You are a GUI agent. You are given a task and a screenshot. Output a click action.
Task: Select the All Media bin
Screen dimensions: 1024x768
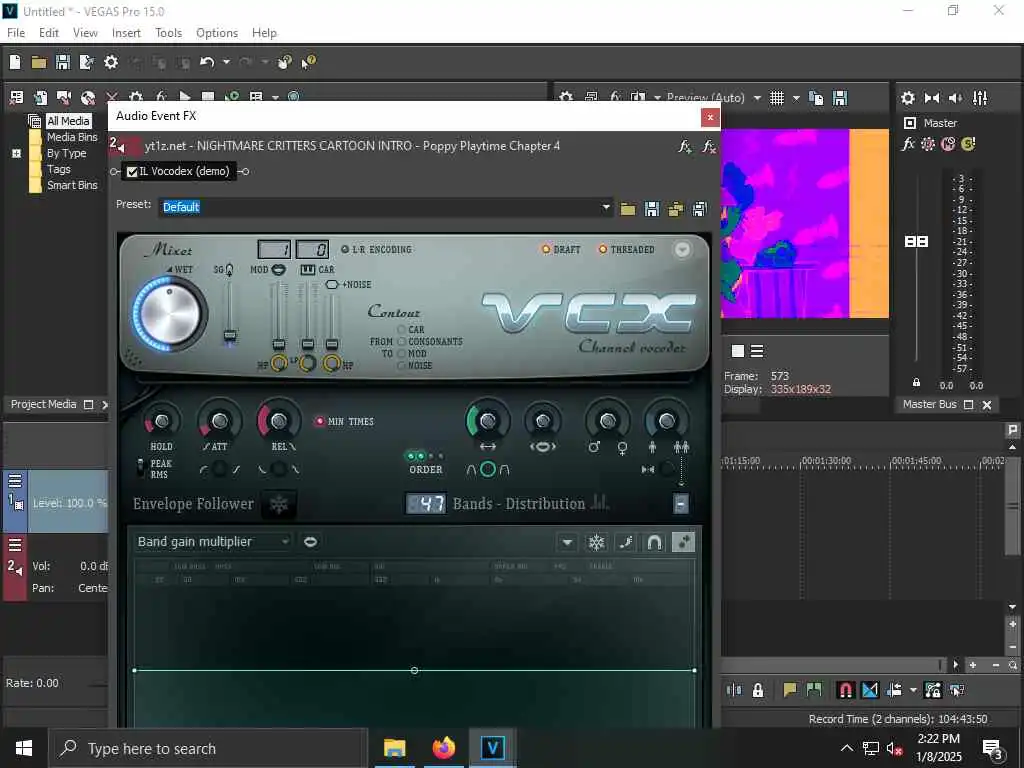(x=68, y=121)
